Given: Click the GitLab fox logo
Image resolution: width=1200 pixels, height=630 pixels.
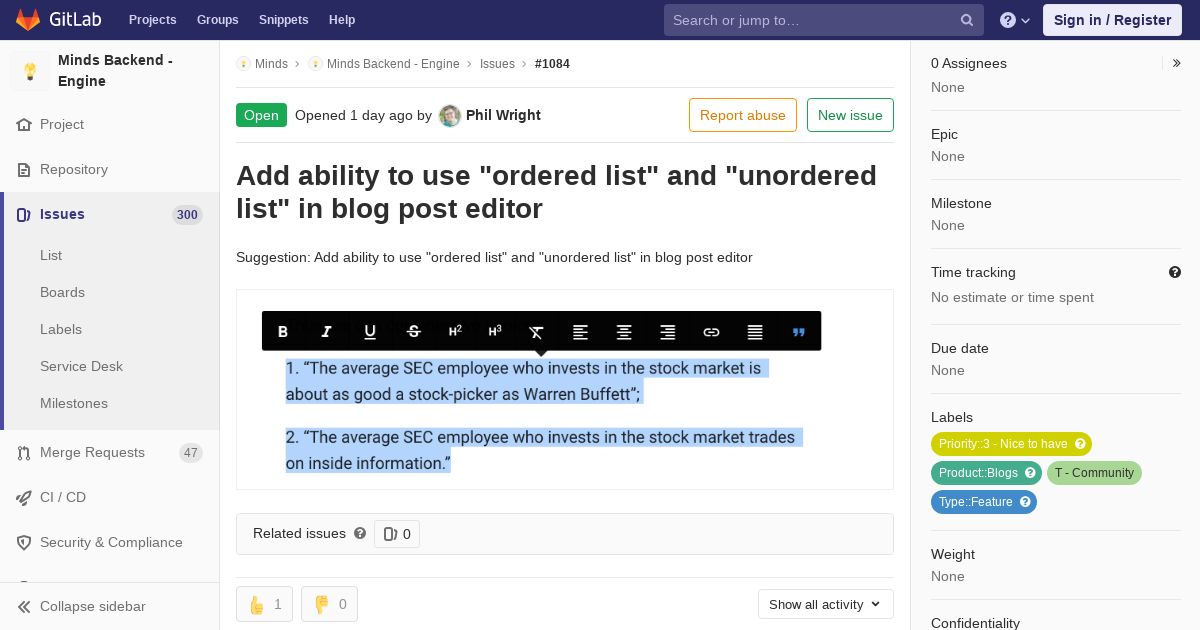Looking at the screenshot, I should 28,20.
